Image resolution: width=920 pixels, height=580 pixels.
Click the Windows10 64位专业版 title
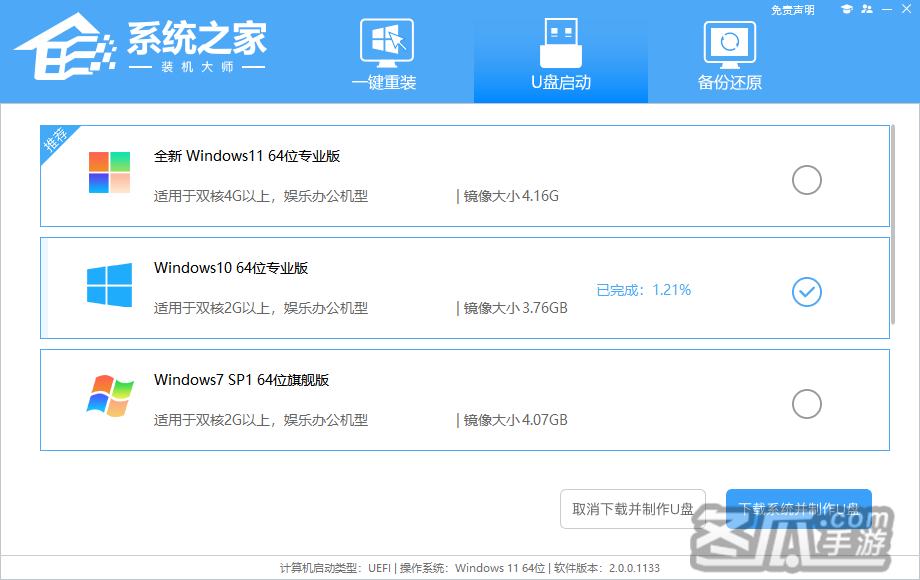(x=231, y=268)
